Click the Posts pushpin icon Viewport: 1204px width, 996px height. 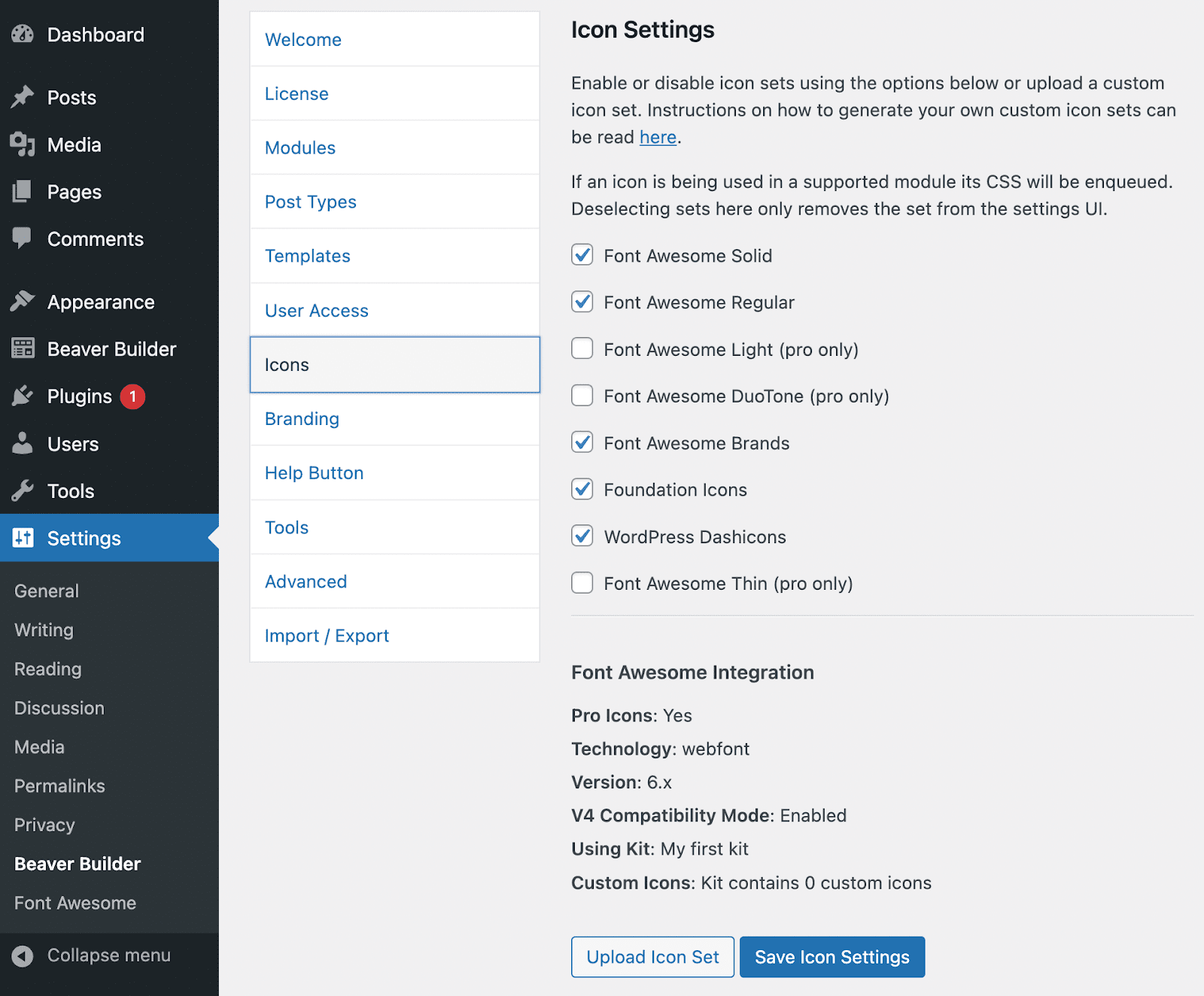(23, 97)
